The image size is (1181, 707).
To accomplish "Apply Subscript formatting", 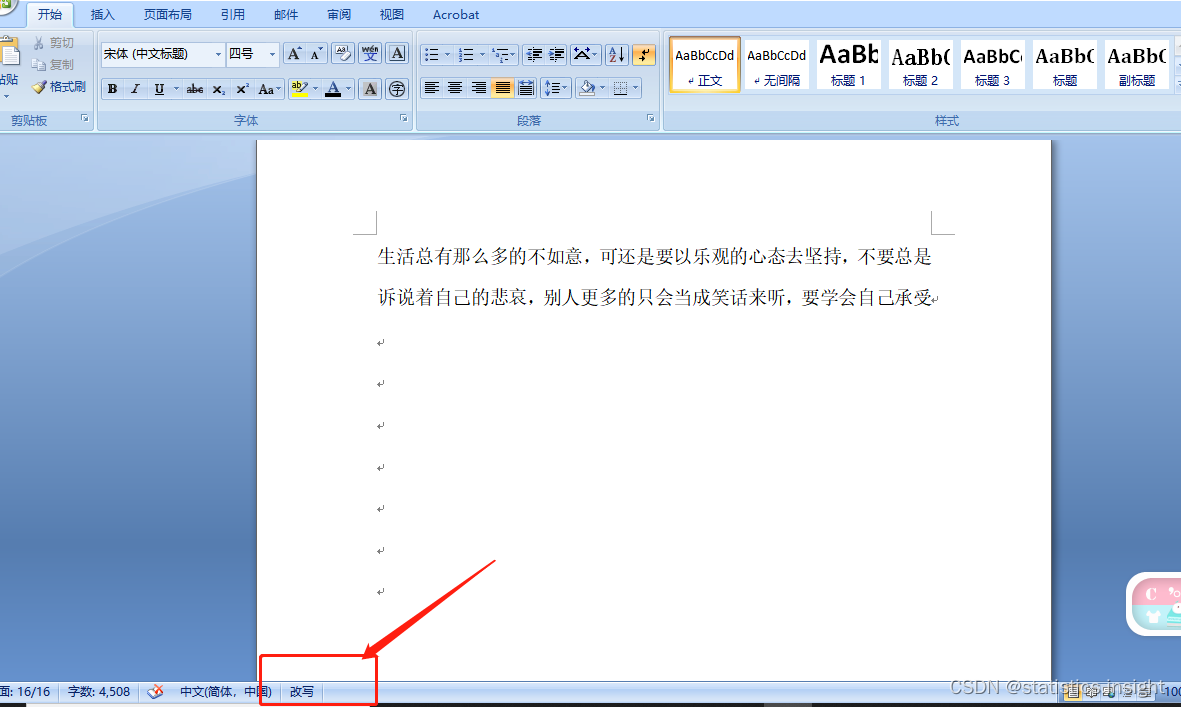I will (x=218, y=89).
